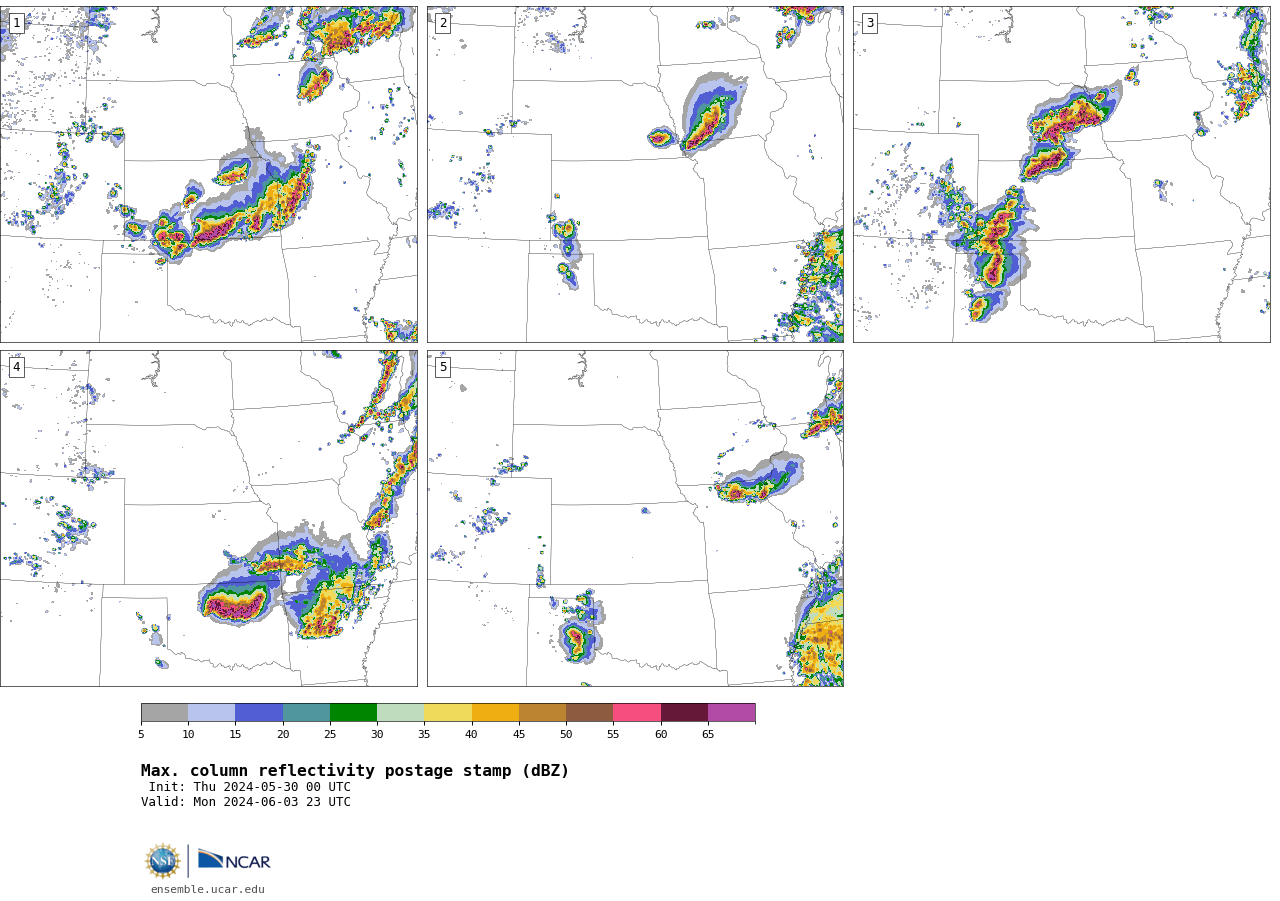Click the pink 55-60 dBZ swatch
Image resolution: width=1280 pixels, height=901 pixels.
coord(637,713)
